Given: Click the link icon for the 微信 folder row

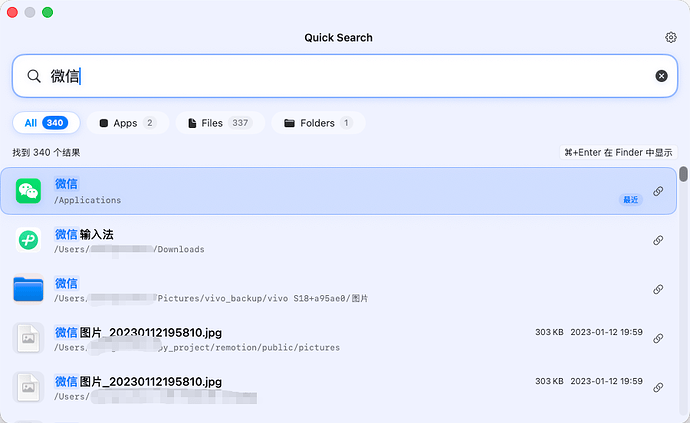Looking at the screenshot, I should click(x=658, y=289).
